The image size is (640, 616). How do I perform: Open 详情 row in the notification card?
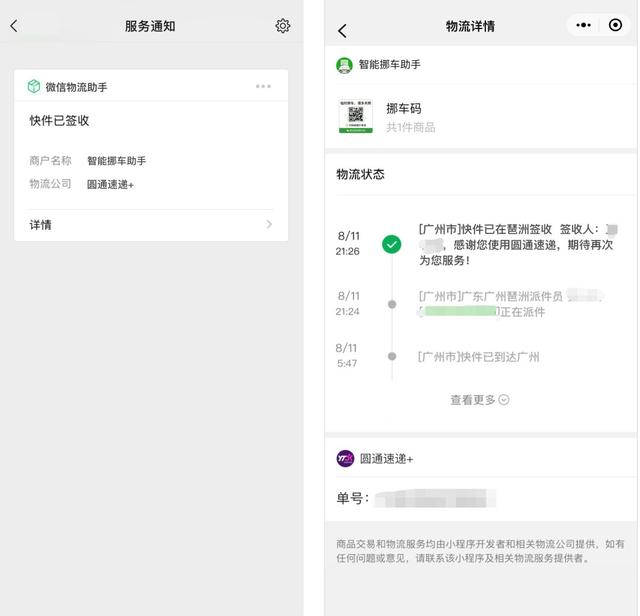click(x=151, y=225)
